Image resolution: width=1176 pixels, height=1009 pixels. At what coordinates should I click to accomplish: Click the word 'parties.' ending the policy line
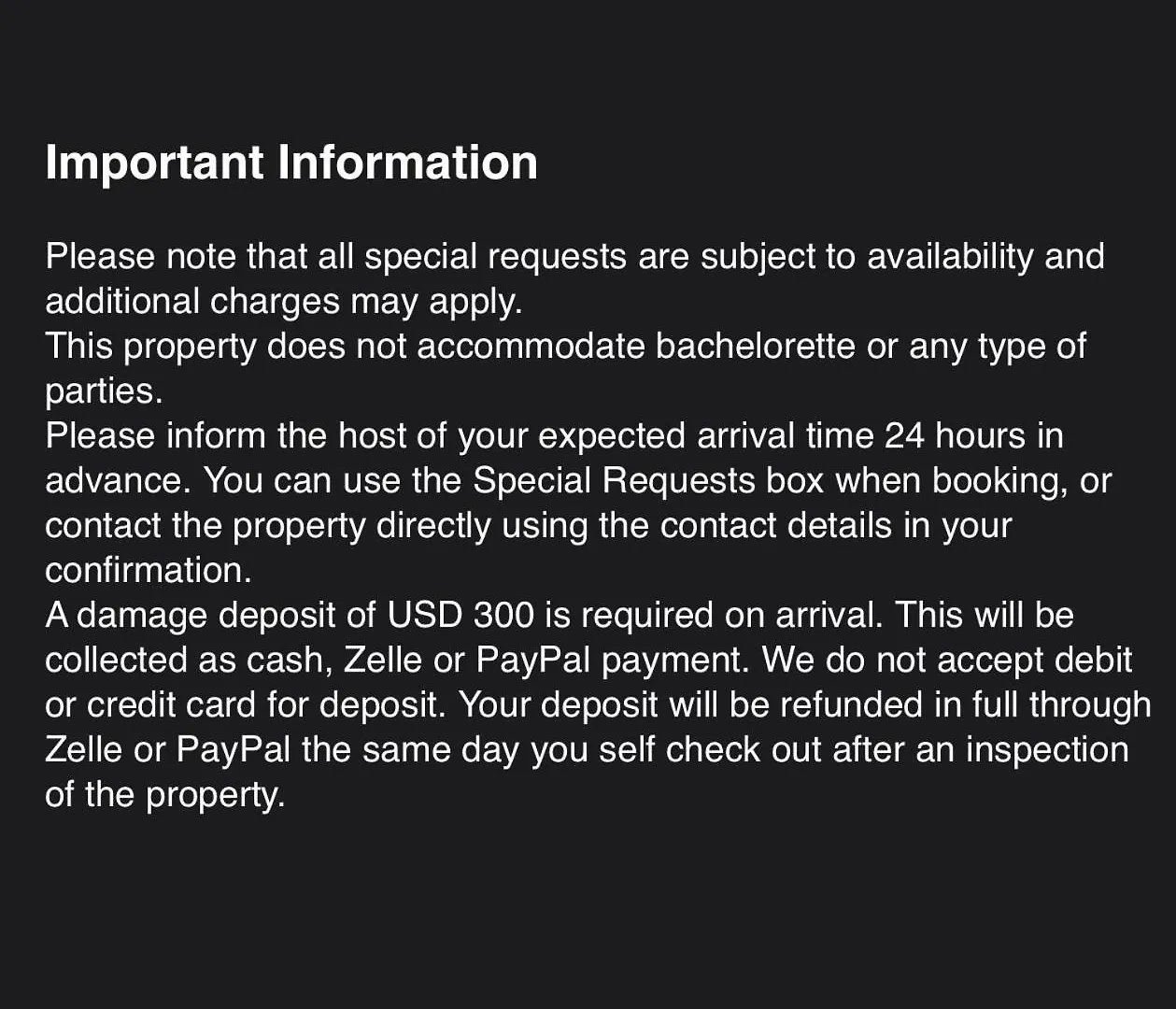(x=104, y=391)
